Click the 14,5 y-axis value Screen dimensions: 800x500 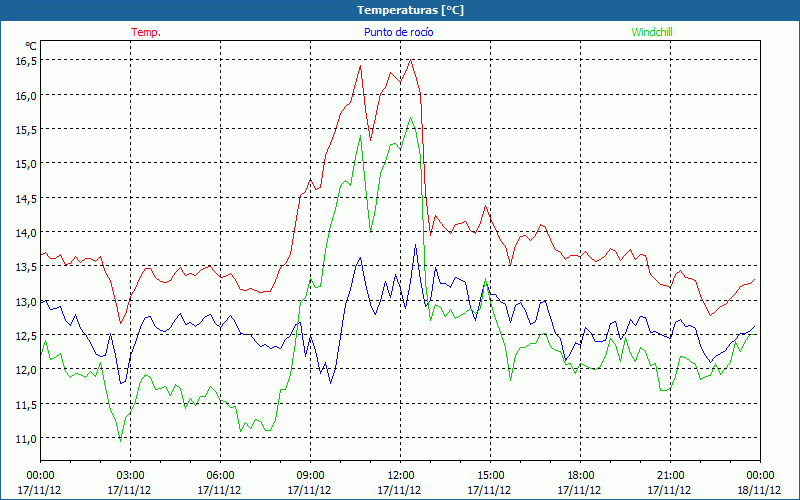pyautogui.click(x=26, y=198)
